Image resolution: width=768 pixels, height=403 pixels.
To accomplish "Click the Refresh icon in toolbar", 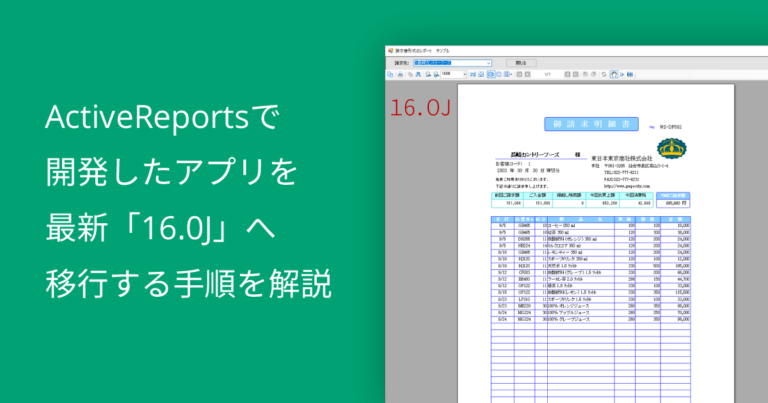I will pos(604,74).
